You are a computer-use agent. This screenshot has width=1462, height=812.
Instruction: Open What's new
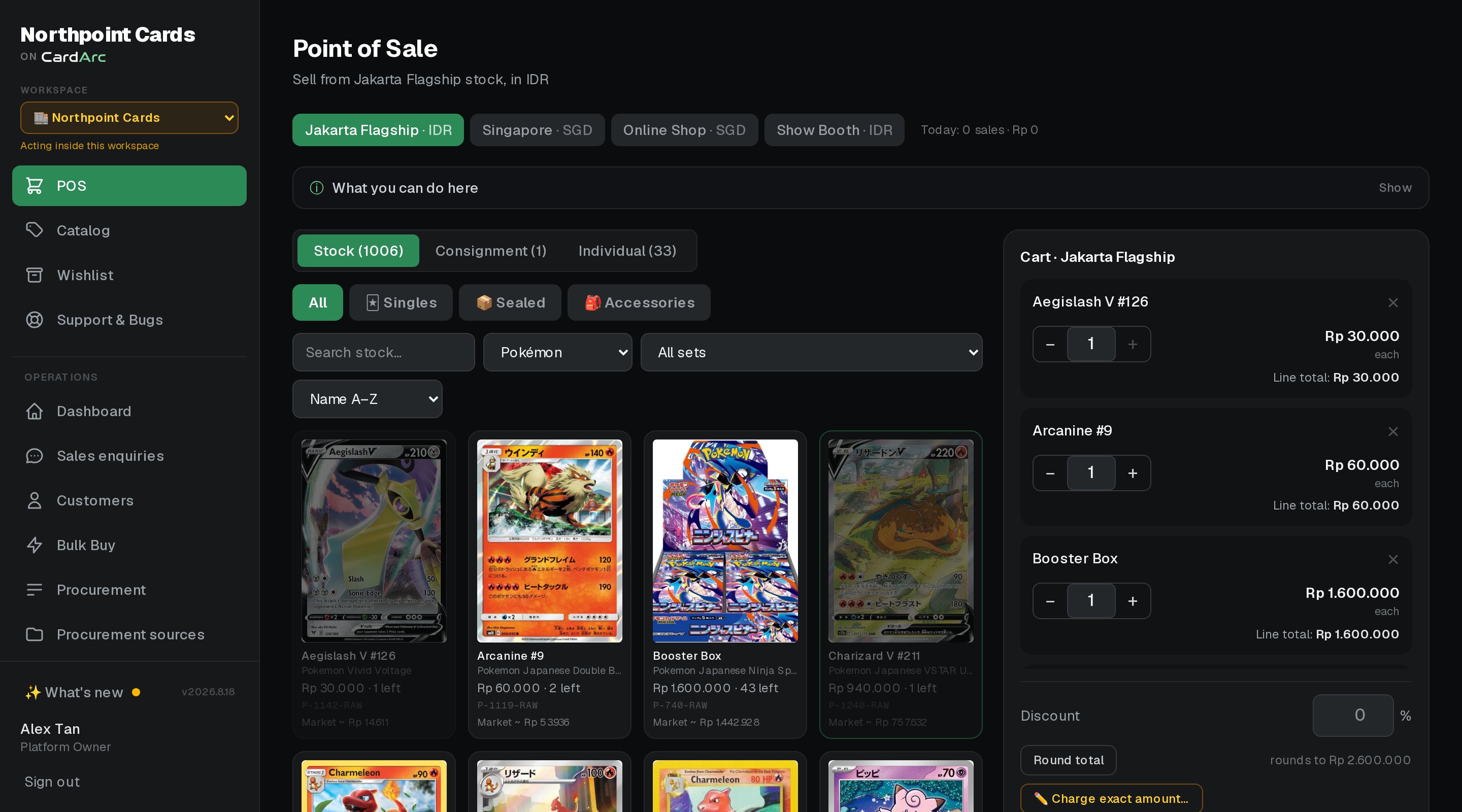coord(84,692)
